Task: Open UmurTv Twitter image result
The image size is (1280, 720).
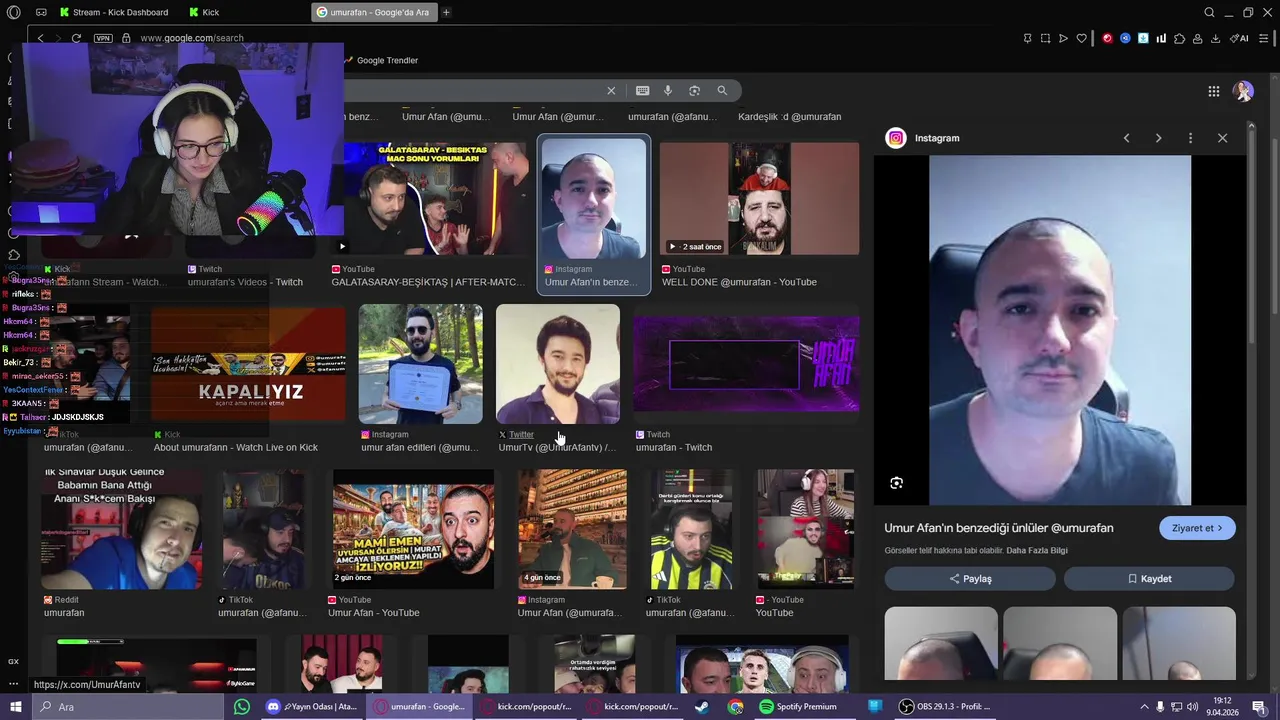Action: [558, 364]
